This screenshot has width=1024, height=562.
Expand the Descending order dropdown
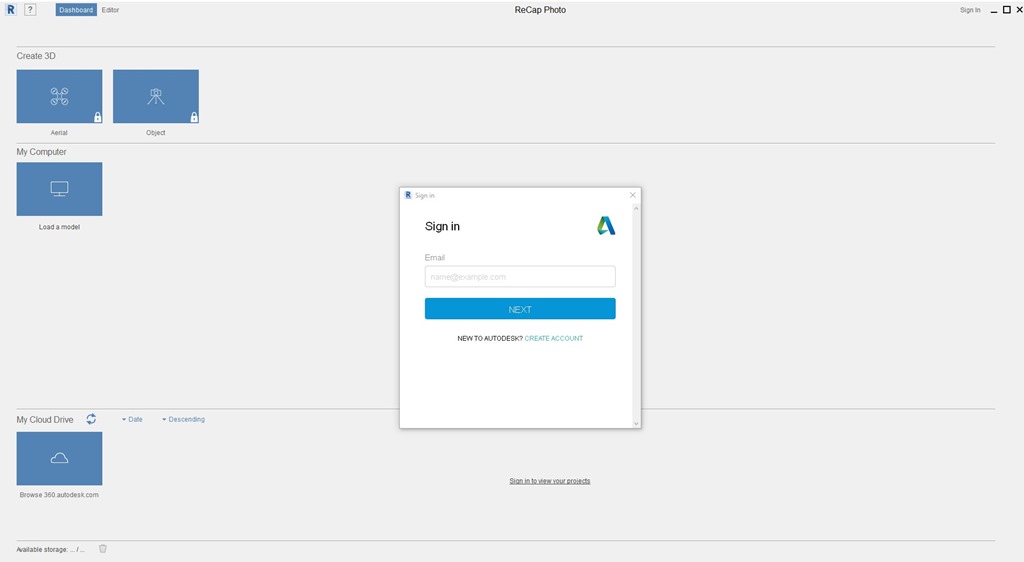tap(183, 419)
